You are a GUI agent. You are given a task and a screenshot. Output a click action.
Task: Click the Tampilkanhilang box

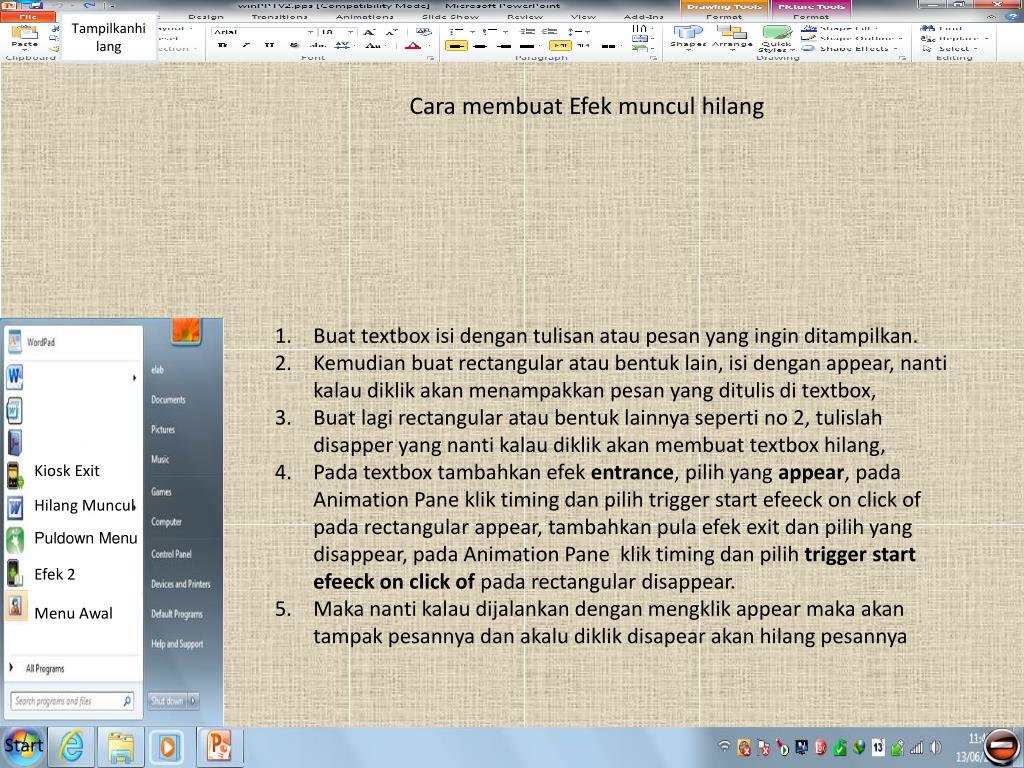click(x=108, y=37)
